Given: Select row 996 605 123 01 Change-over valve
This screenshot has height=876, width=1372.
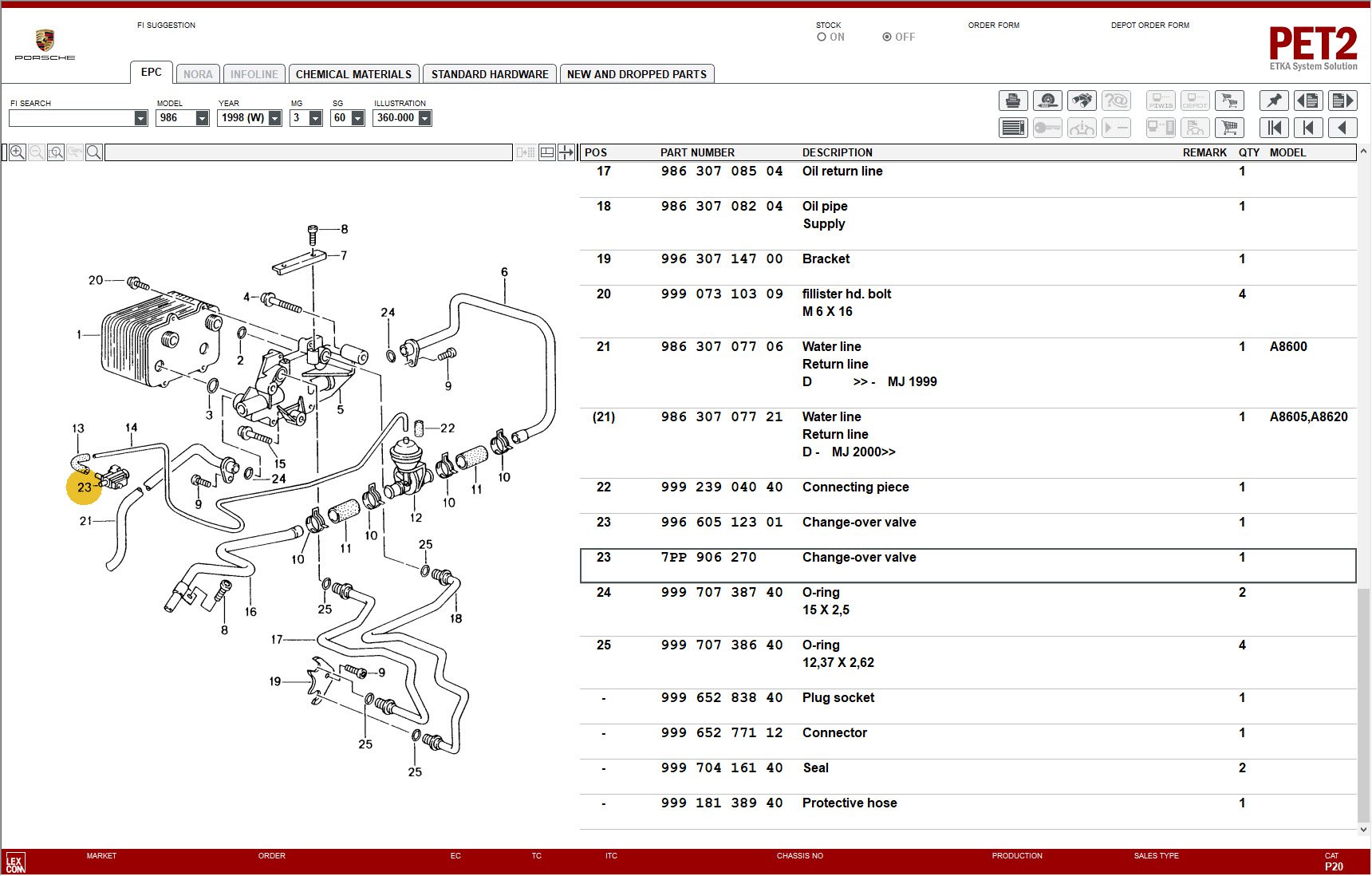Looking at the screenshot, I should pyautogui.click(x=968, y=531).
